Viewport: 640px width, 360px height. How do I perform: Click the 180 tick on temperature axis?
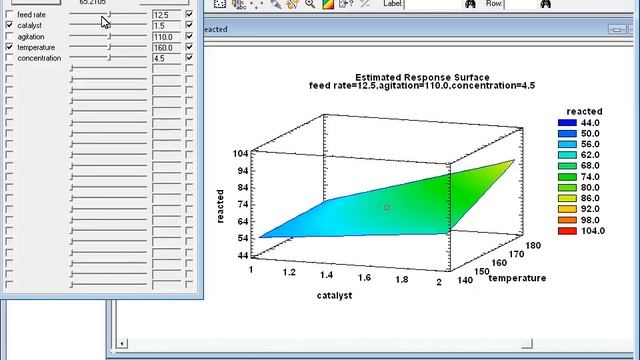pyautogui.click(x=533, y=246)
